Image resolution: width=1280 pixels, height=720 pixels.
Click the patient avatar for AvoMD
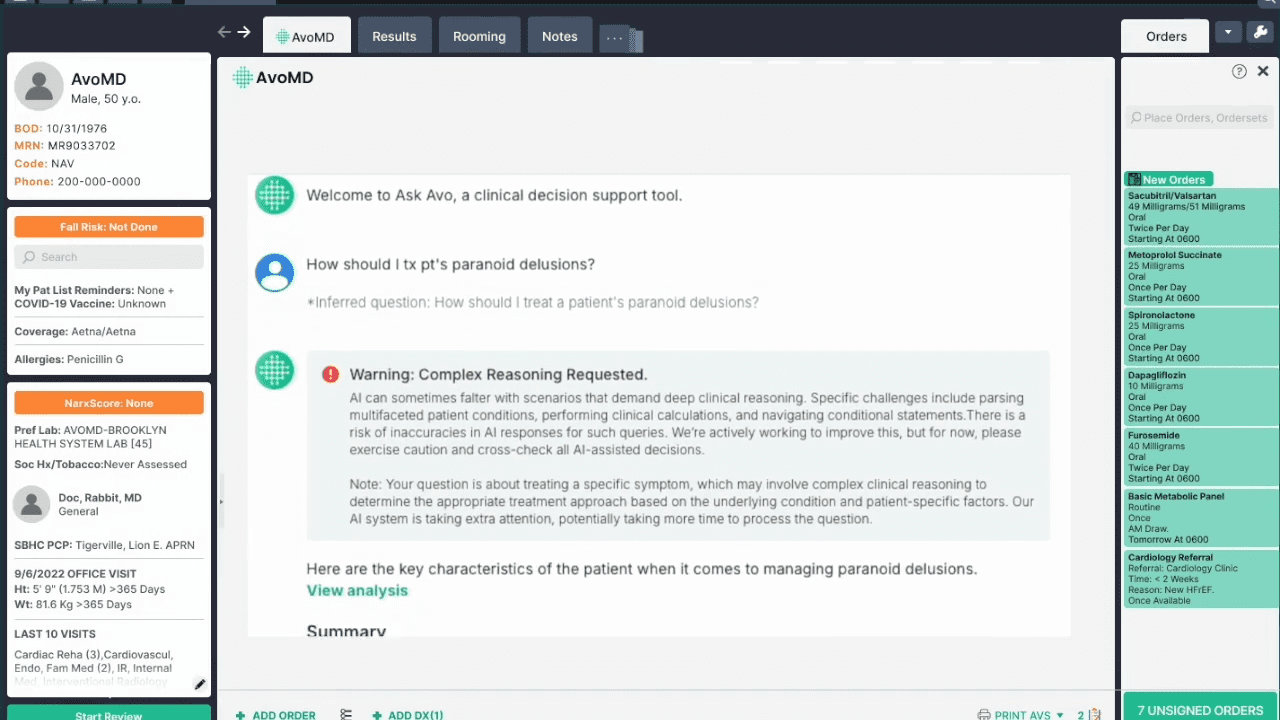point(39,87)
